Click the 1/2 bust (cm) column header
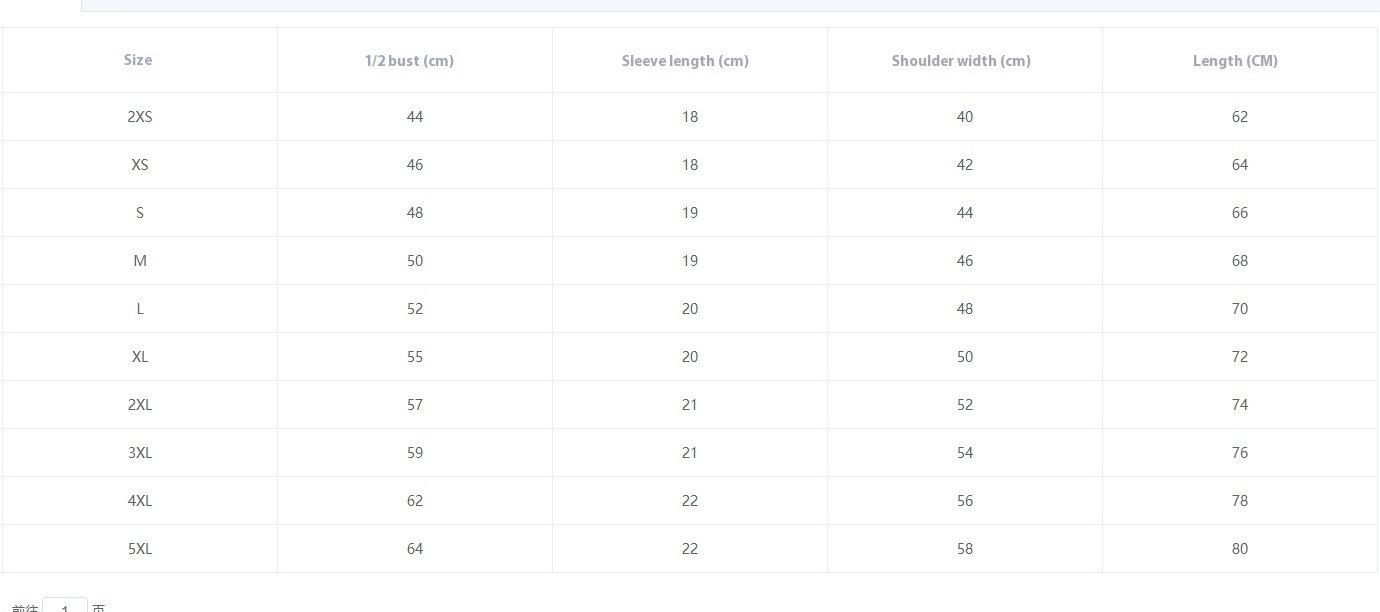The image size is (1380, 612). 409,61
